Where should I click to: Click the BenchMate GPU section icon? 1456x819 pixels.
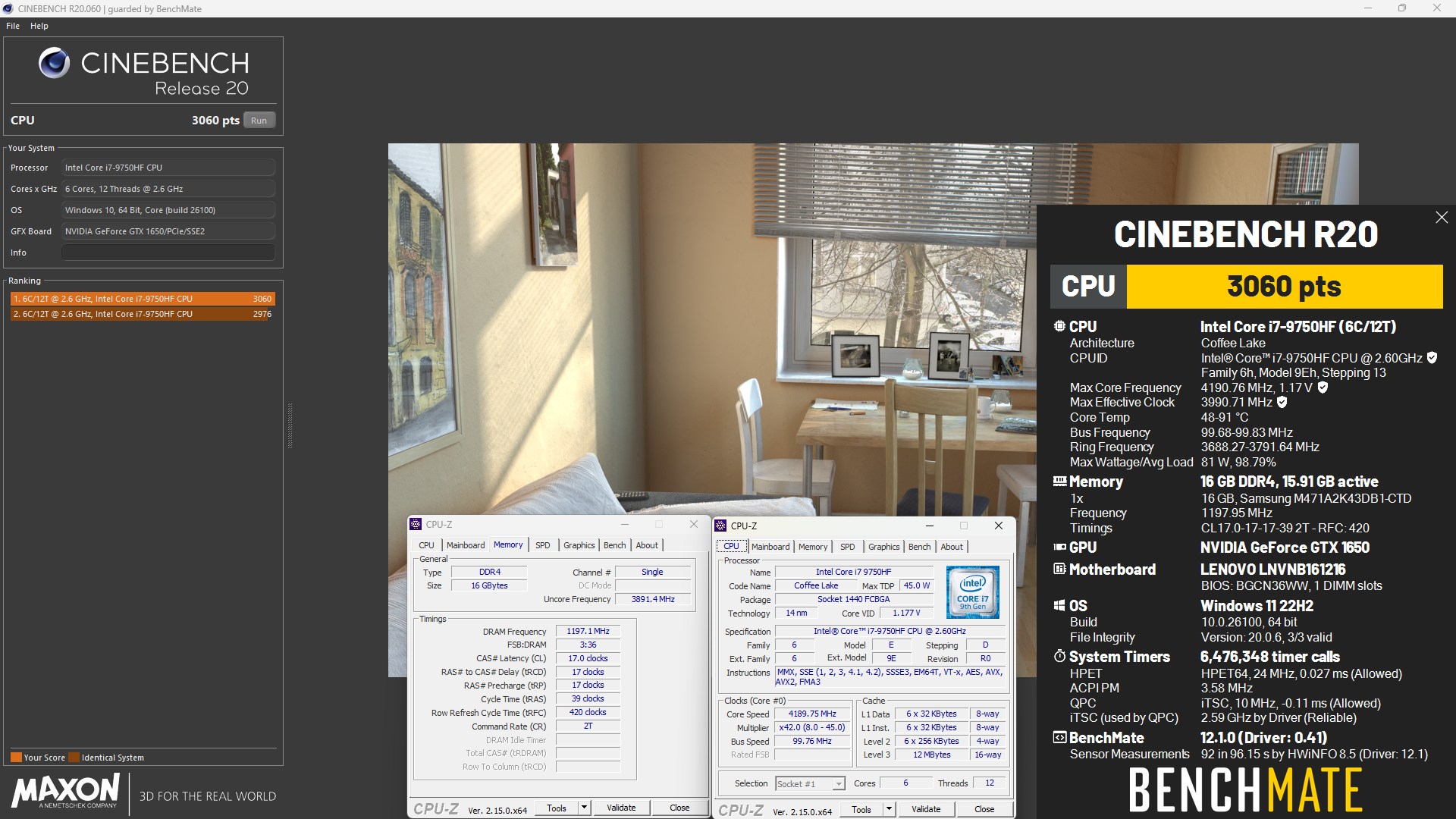coord(1059,547)
